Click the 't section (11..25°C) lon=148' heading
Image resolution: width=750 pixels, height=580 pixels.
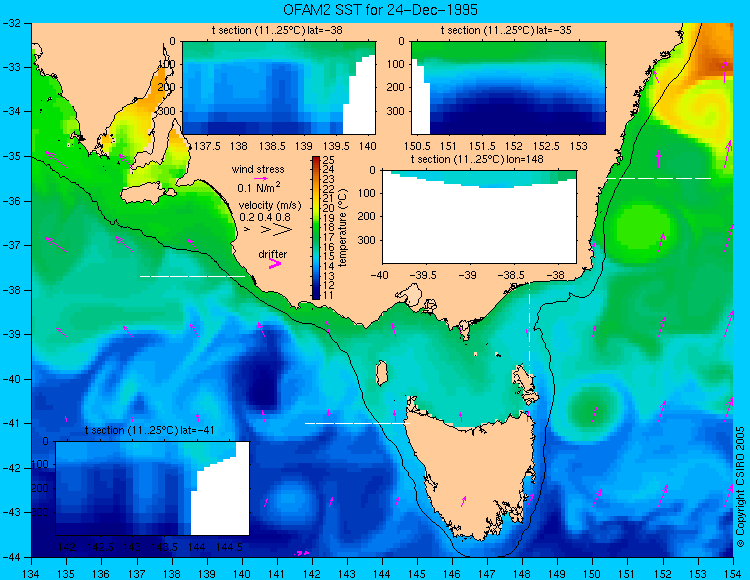(477, 159)
